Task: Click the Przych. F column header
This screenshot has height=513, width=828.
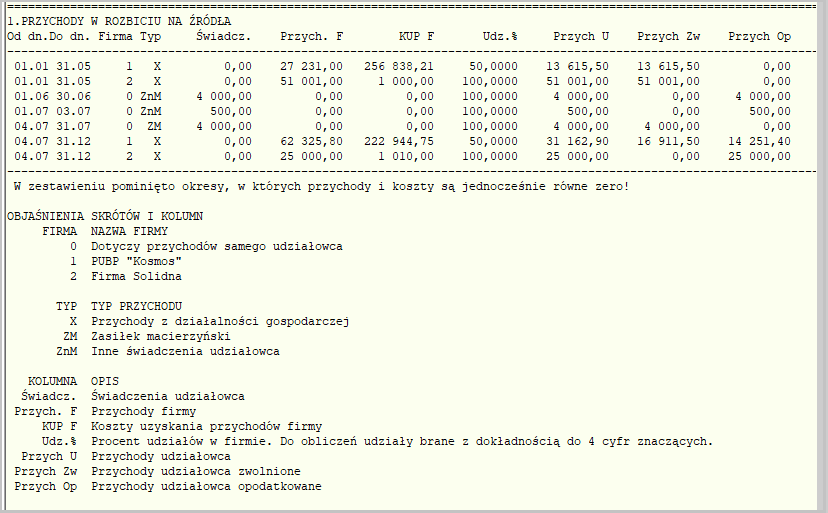Action: pyautogui.click(x=312, y=36)
